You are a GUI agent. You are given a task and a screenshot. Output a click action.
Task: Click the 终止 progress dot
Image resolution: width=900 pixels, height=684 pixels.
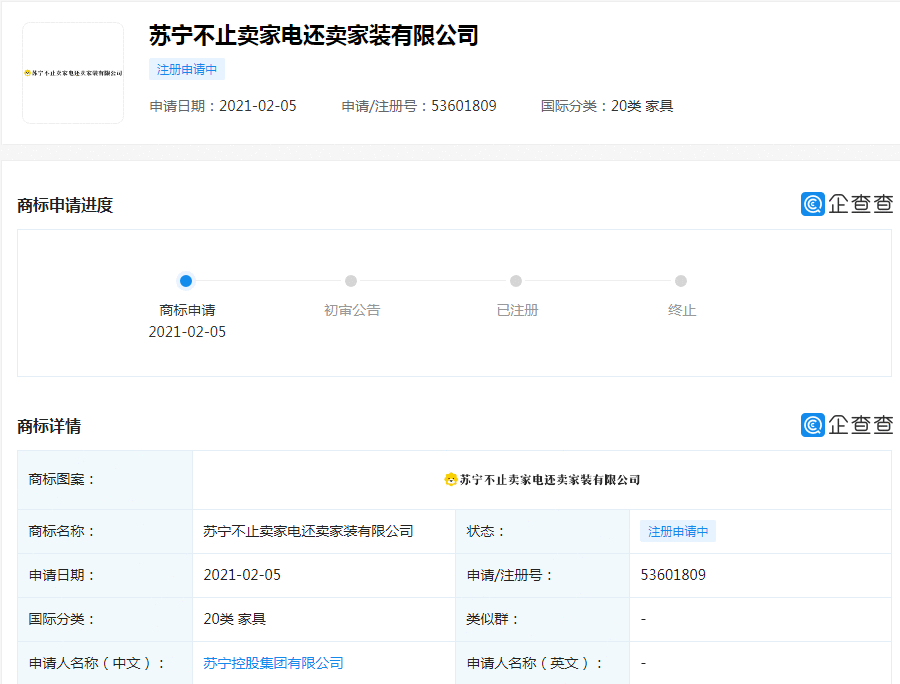[681, 283]
